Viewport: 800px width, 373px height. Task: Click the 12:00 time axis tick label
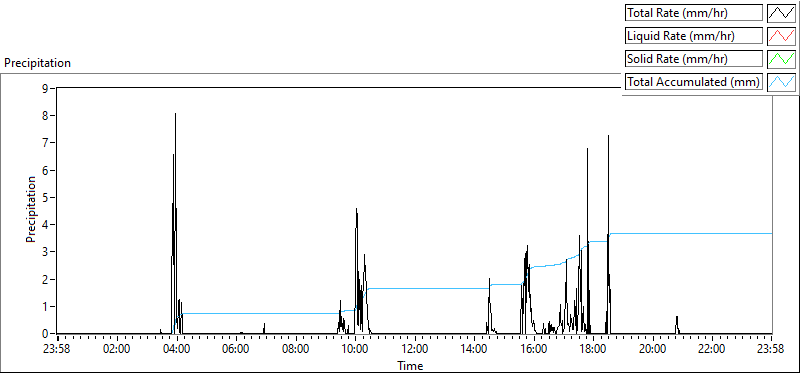coord(415,350)
